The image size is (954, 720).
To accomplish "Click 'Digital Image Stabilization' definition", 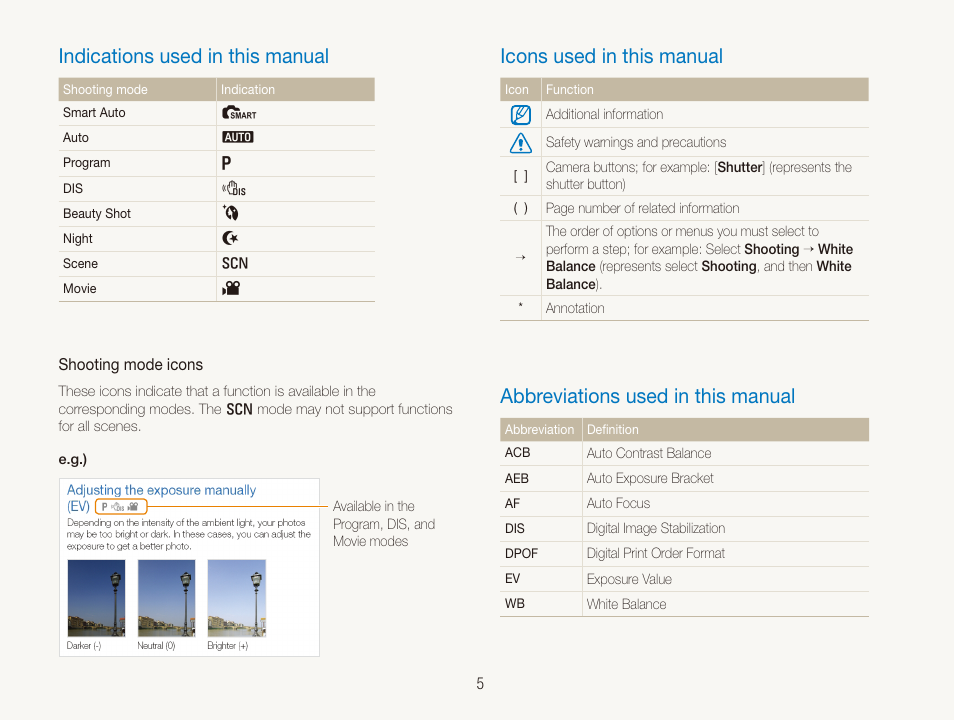I will pos(656,528).
